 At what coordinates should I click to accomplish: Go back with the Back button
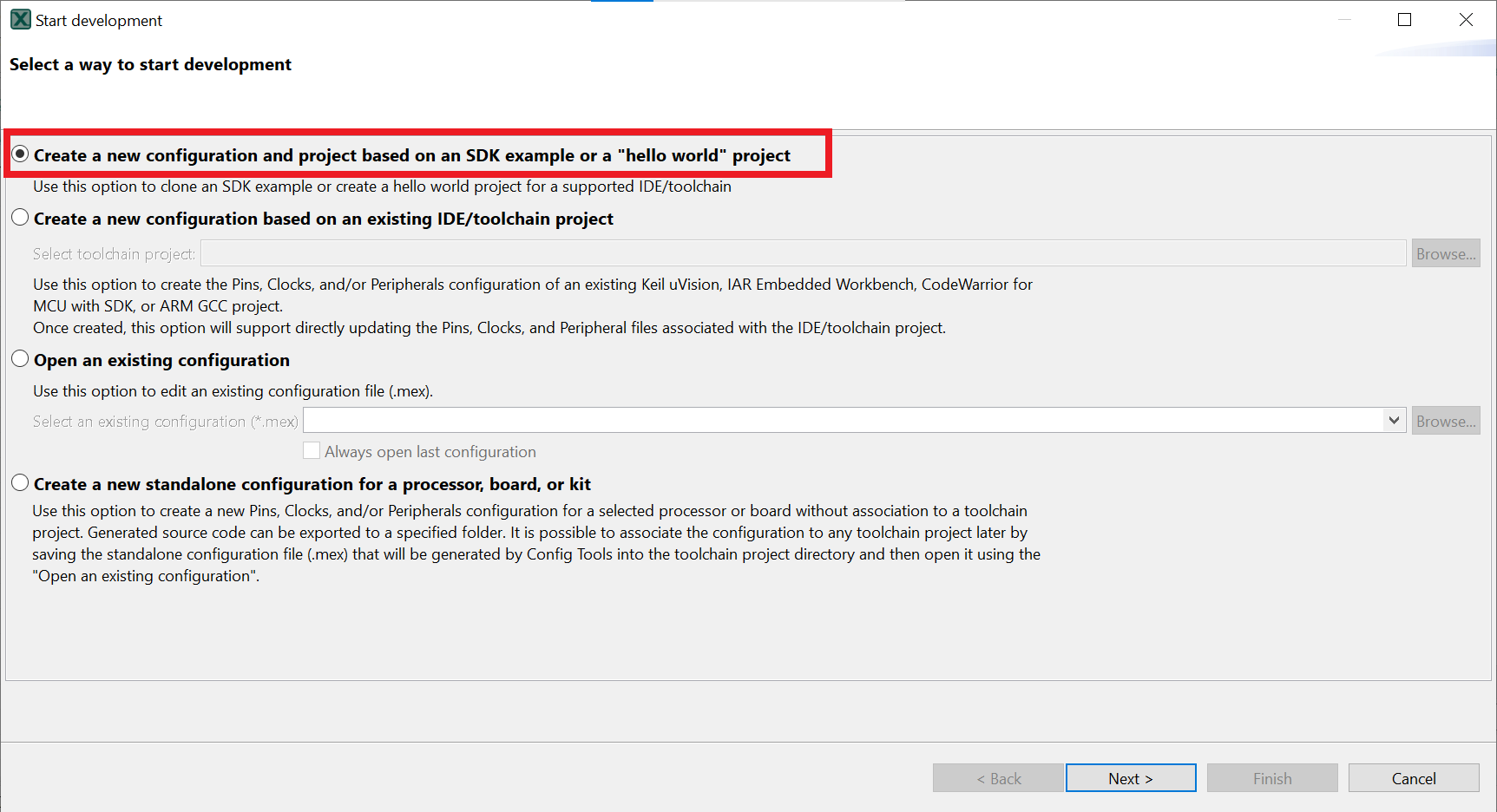coord(998,778)
